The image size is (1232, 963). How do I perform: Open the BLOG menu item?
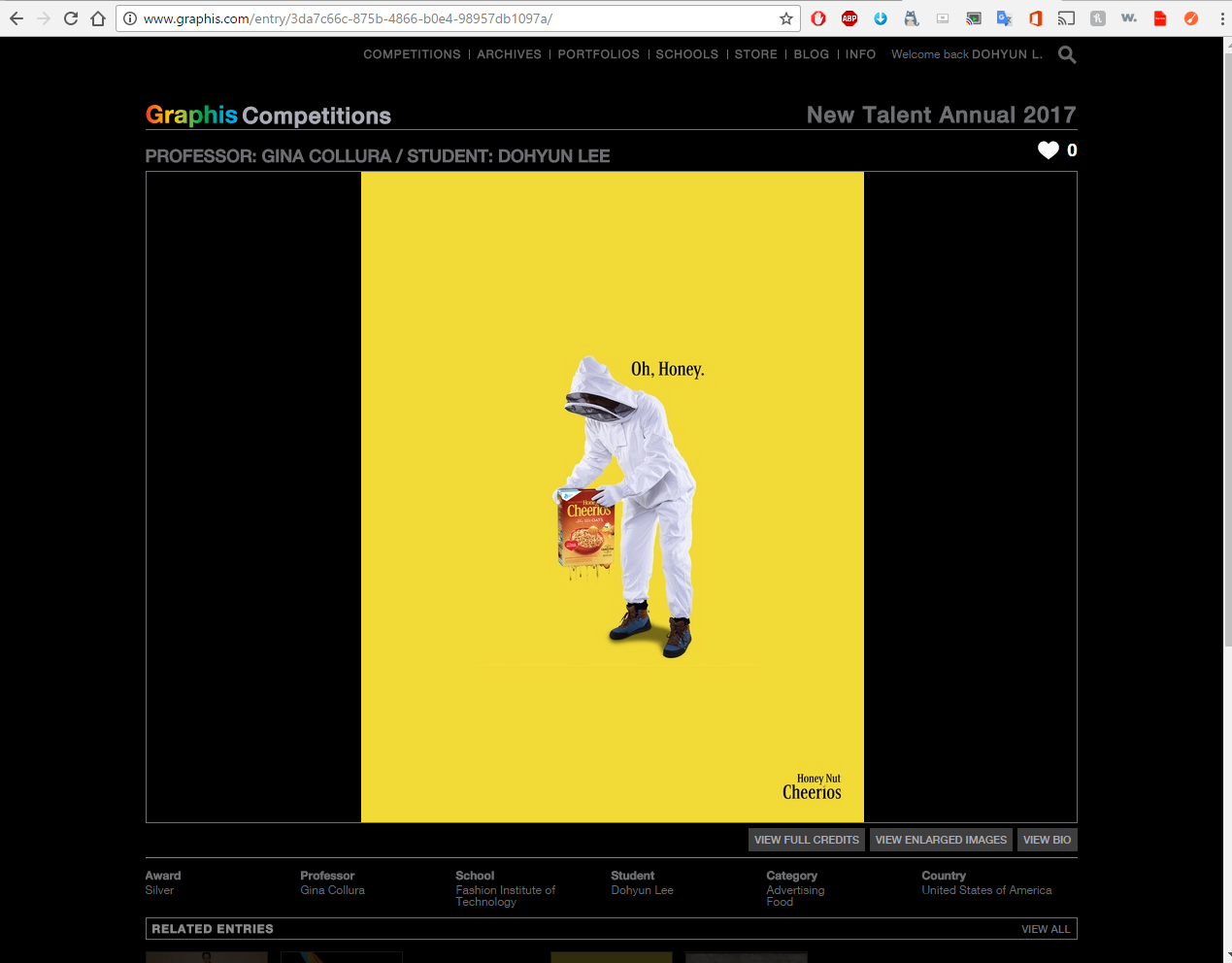811,54
